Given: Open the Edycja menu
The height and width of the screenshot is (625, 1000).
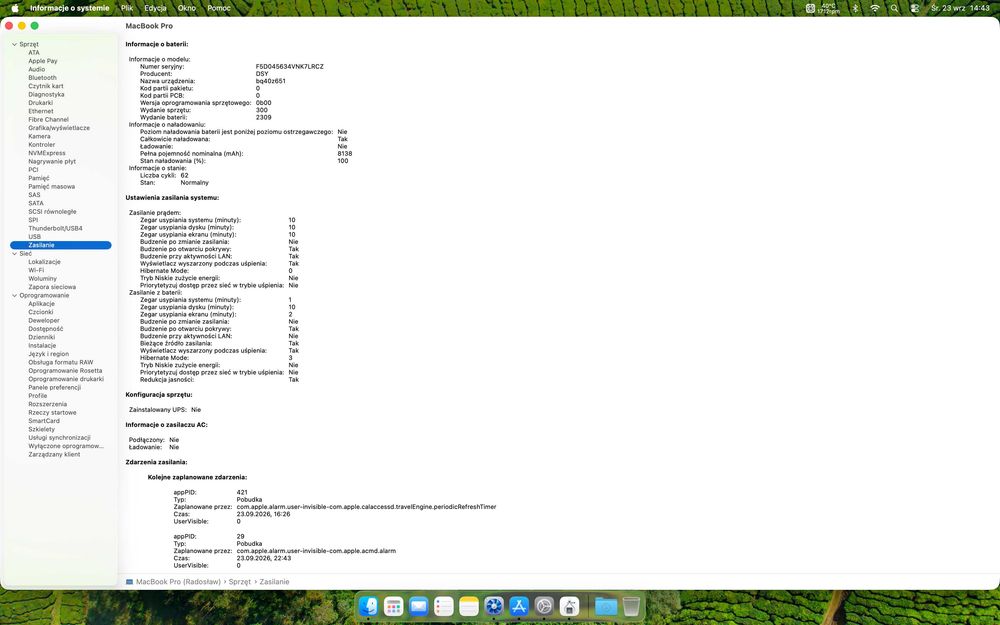Looking at the screenshot, I should pyautogui.click(x=155, y=8).
